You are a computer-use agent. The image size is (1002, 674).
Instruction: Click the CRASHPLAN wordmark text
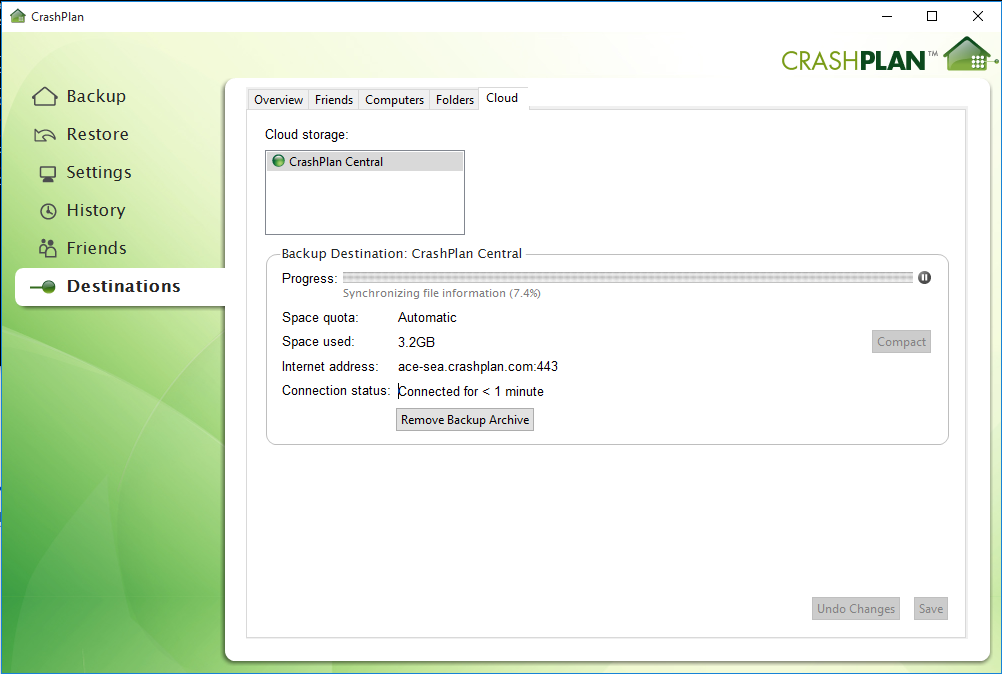coord(854,61)
